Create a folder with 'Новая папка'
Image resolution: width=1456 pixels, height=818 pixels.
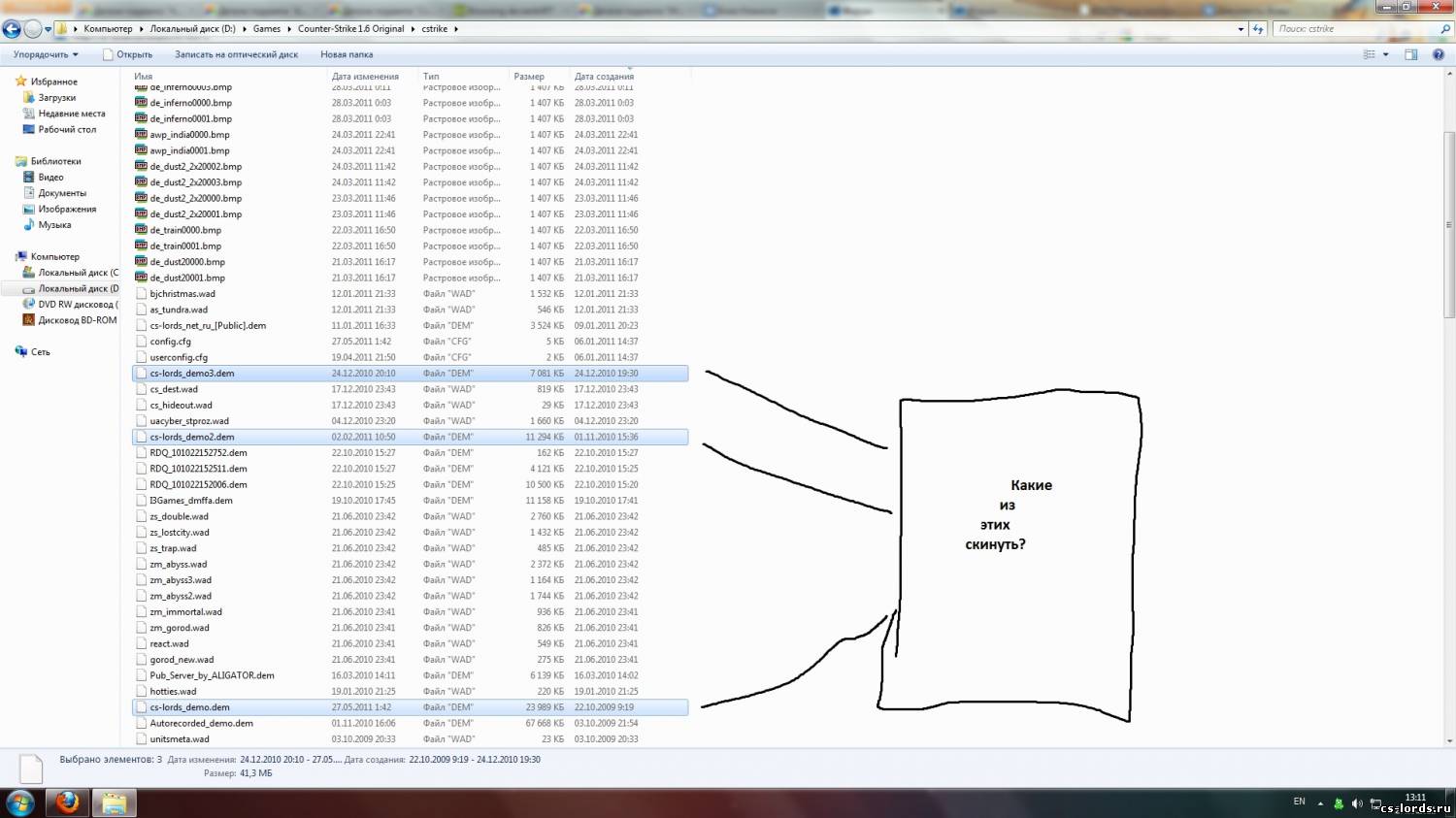tap(347, 54)
